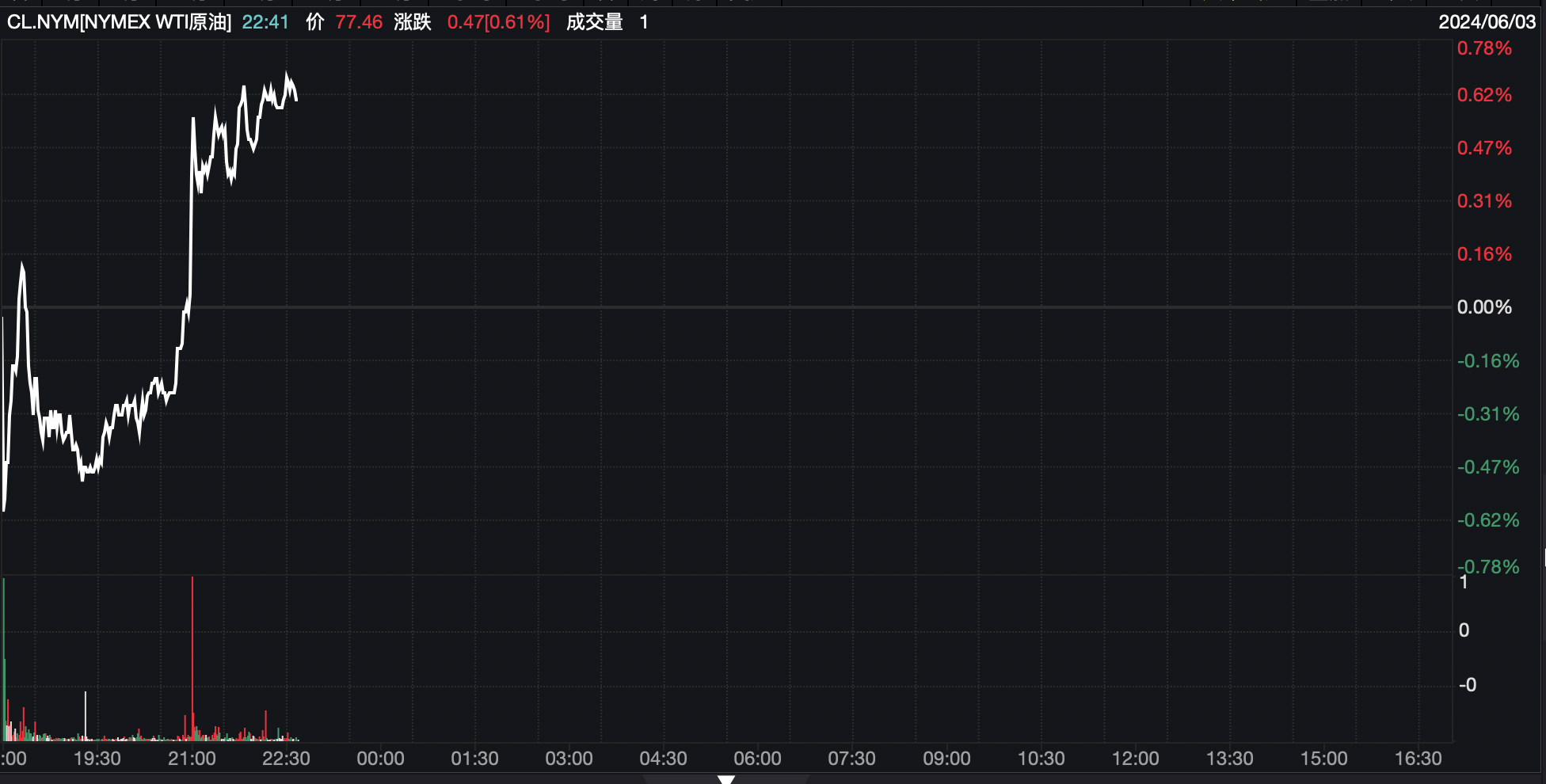This screenshot has height=784, width=1546.
Task: Click the -0.62% axis label
Action: [1487, 520]
